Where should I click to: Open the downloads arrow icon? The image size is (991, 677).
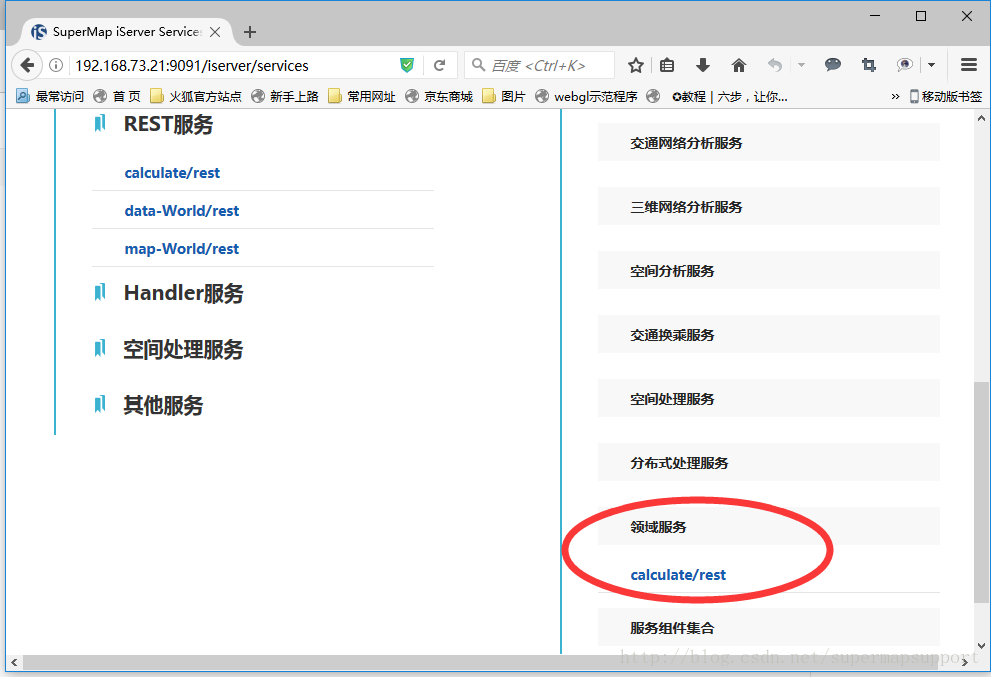[703, 65]
